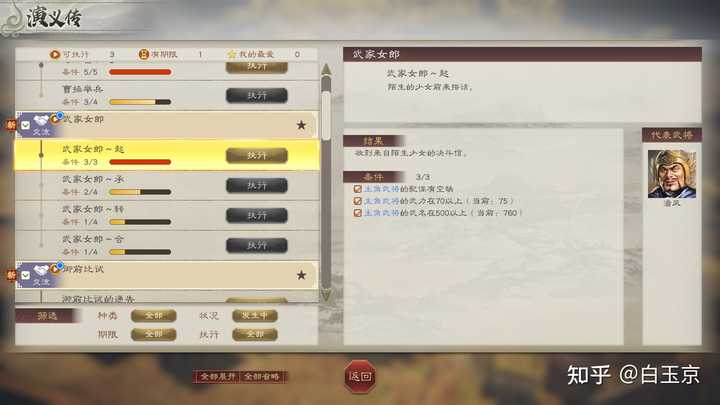Click the 交流 handshake icon beside 御前比试
Image resolution: width=720 pixels, height=405 pixels.
(41, 275)
